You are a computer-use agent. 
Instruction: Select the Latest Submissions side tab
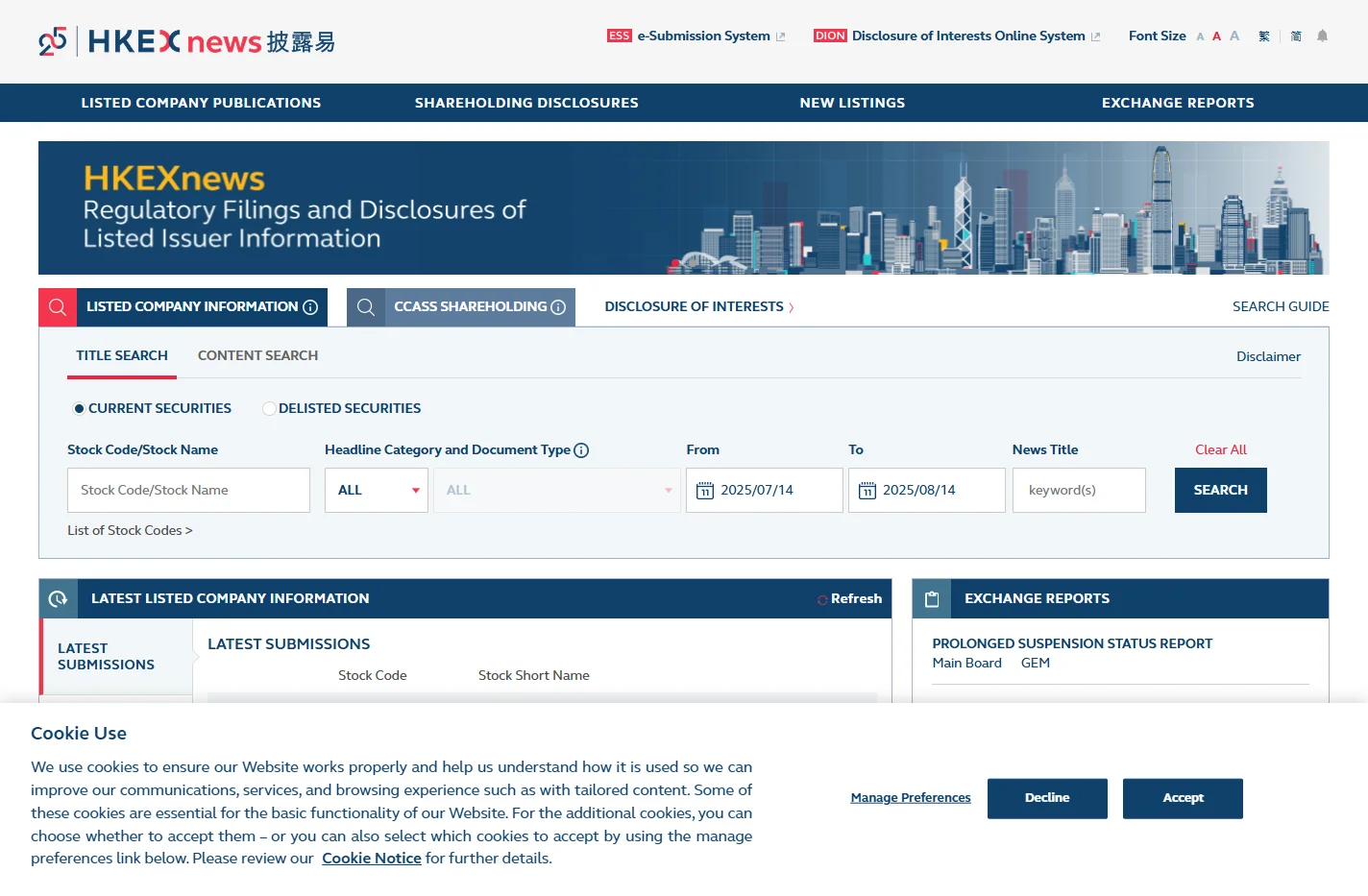pos(116,657)
